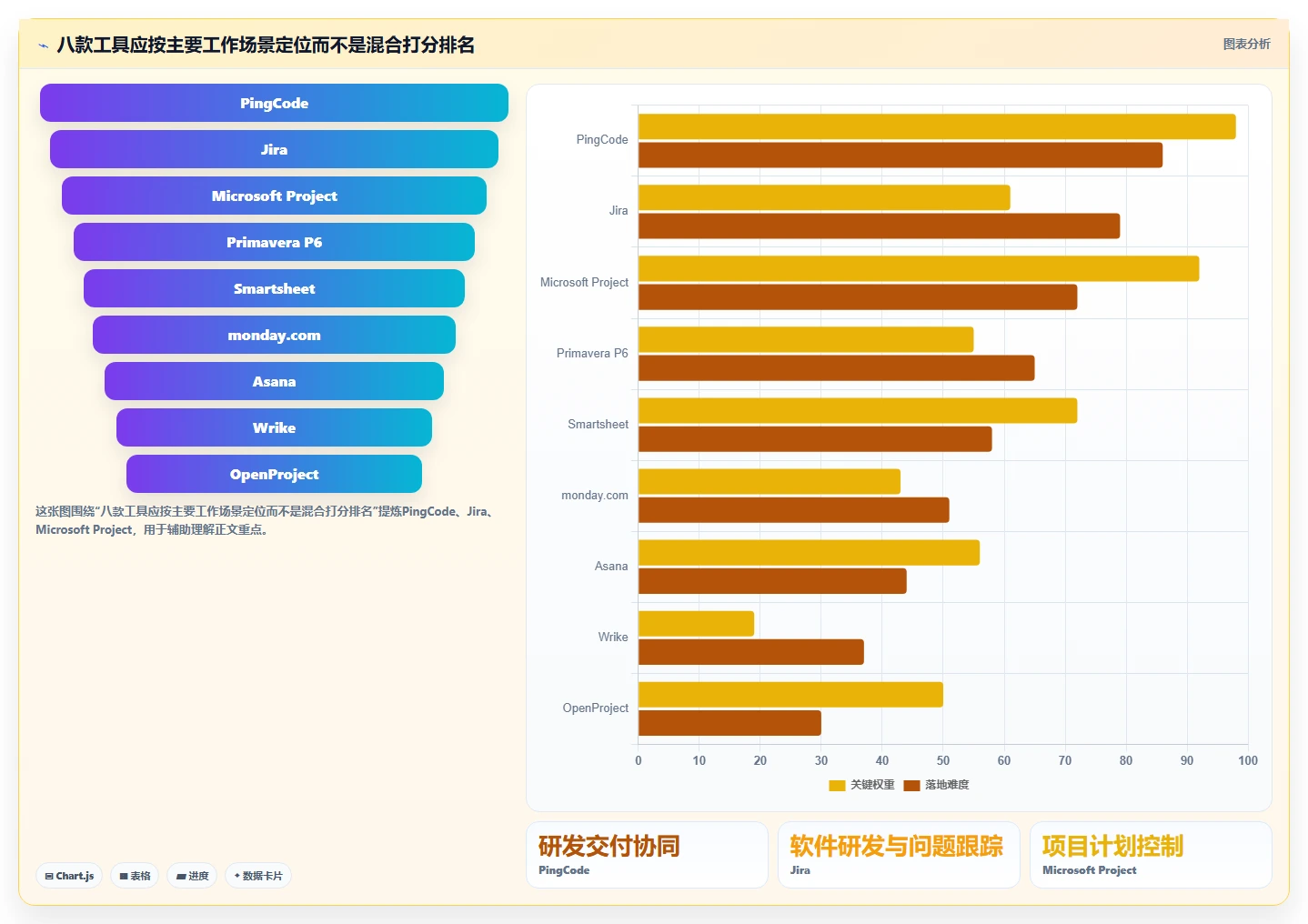Click Smartsheet's yellow 关键权重 bar
Viewport: 1308px width, 924px height.
click(858, 410)
